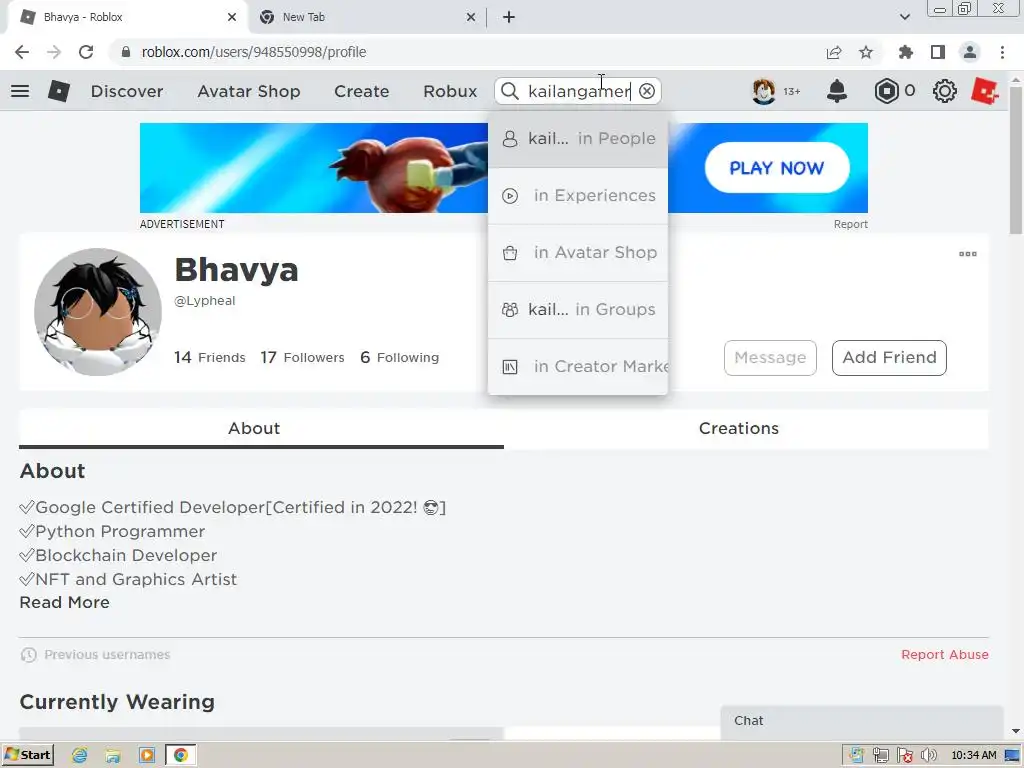Screen dimensions: 1024x768
Task: Select the About tab
Action: [261, 428]
